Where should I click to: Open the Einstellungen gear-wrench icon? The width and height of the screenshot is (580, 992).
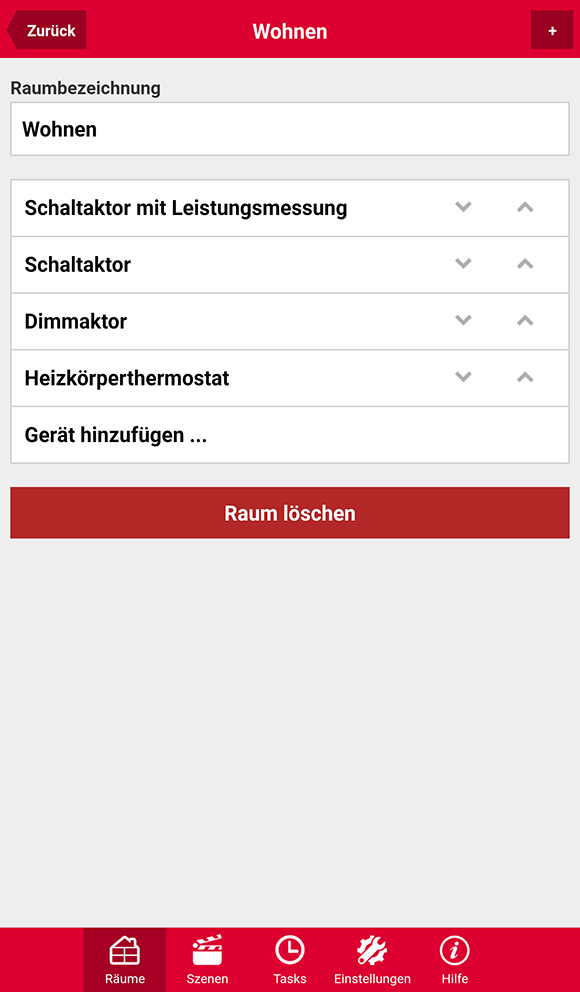point(372,950)
